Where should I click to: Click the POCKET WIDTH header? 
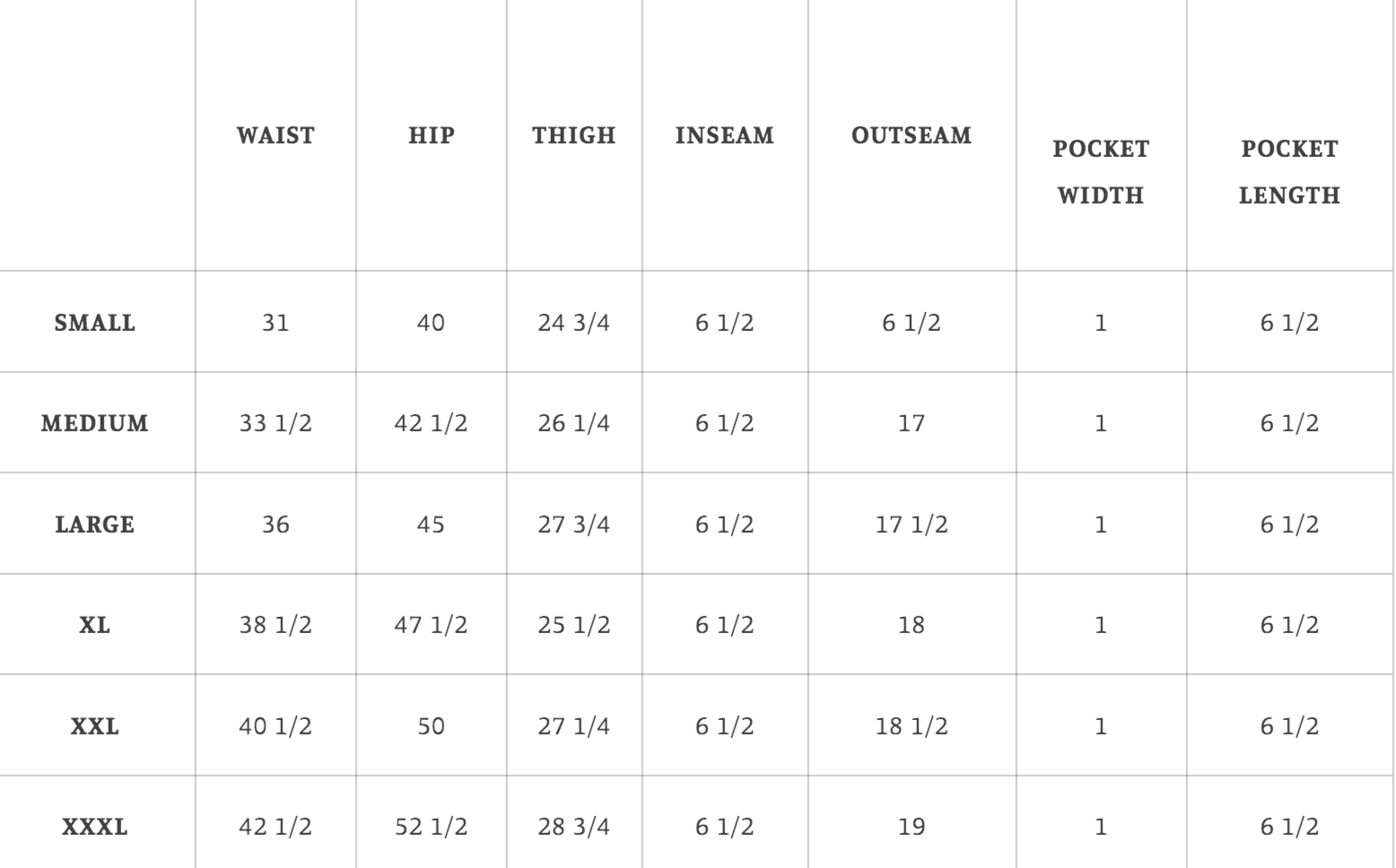point(1101,171)
